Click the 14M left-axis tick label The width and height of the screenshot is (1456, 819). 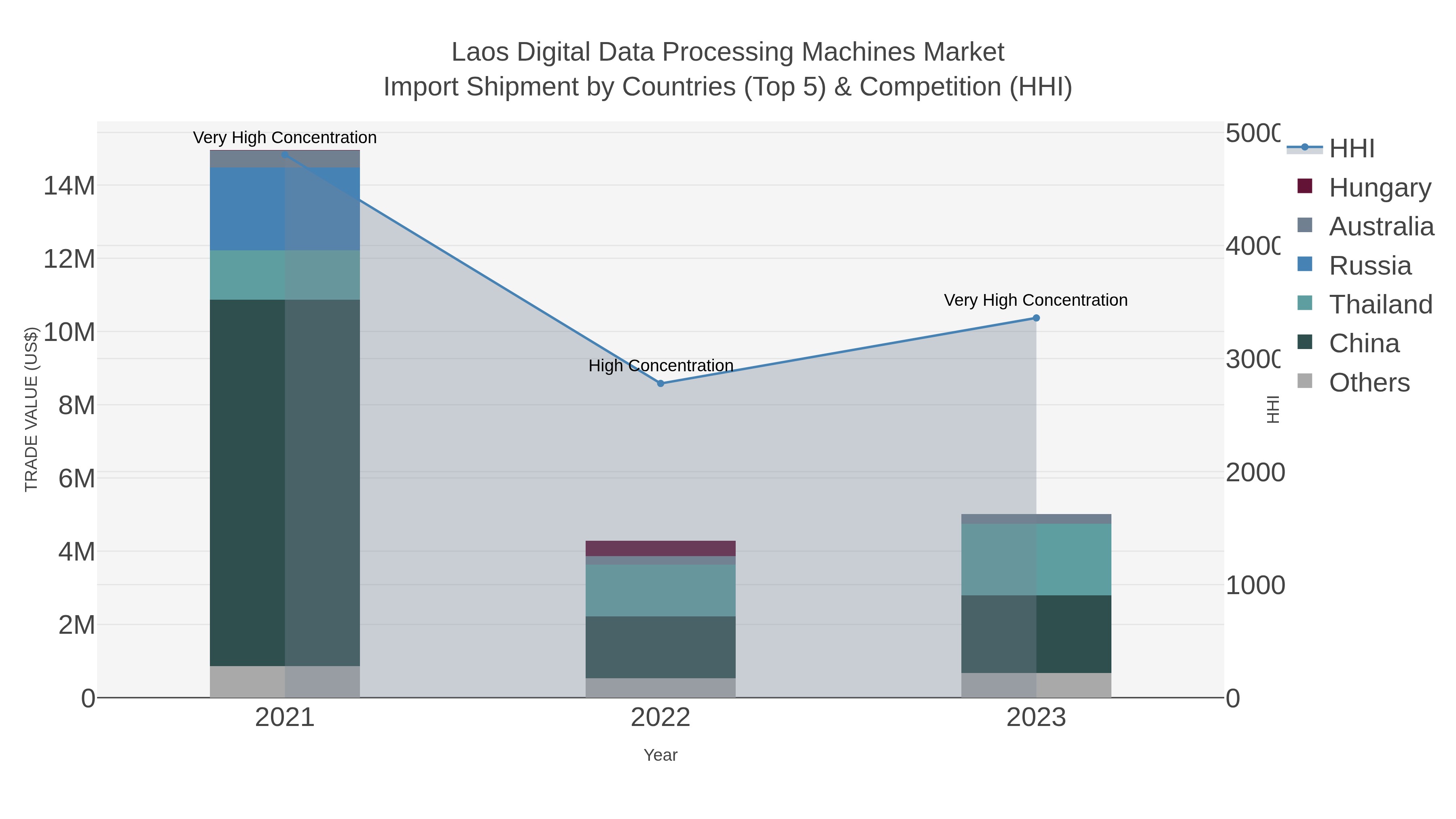click(70, 186)
